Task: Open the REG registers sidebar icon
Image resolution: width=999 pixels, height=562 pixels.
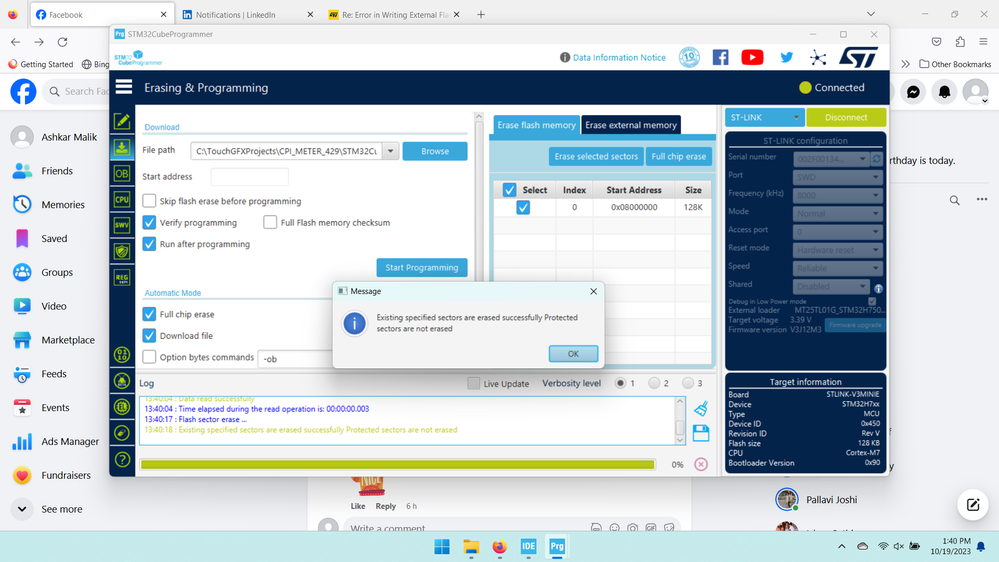Action: point(122,278)
